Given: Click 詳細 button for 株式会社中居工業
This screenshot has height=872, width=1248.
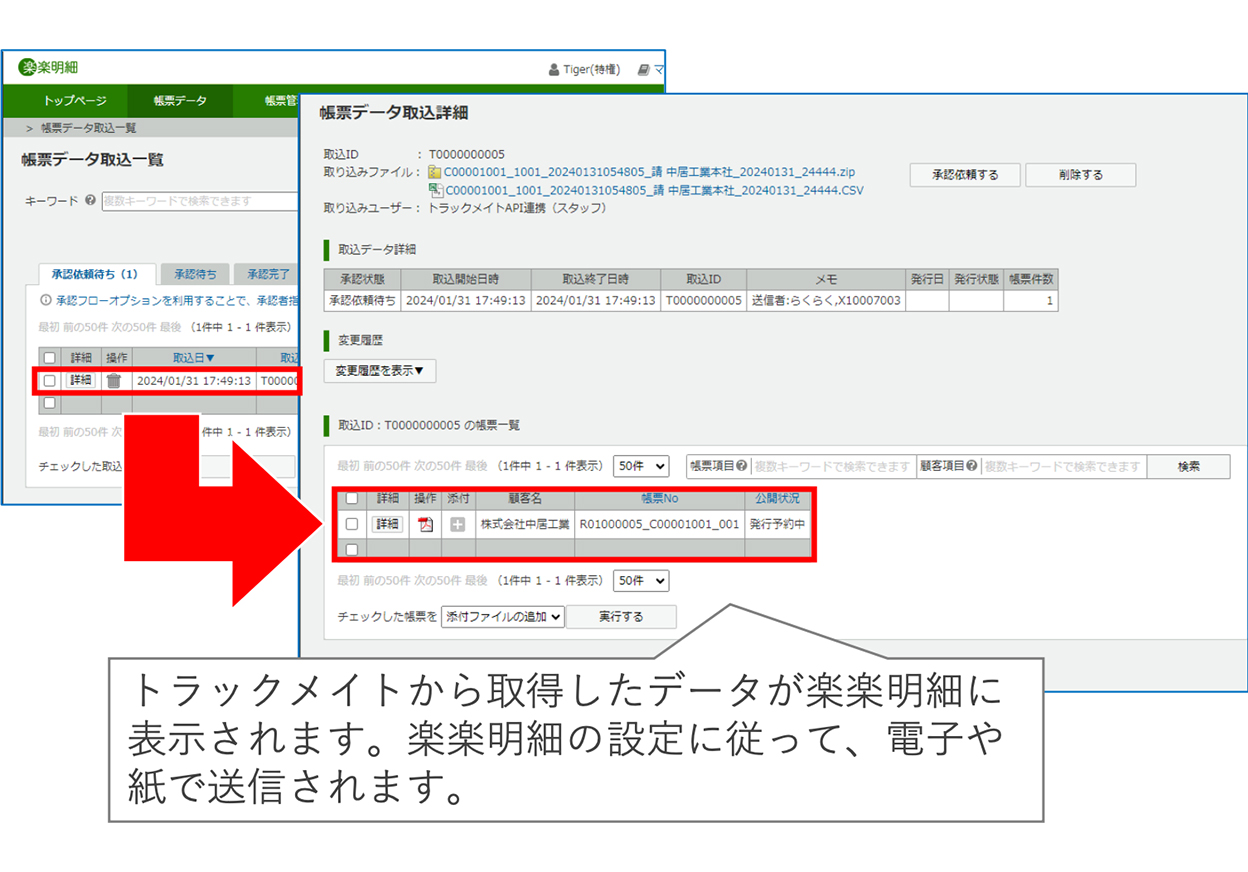Looking at the screenshot, I should [x=388, y=524].
